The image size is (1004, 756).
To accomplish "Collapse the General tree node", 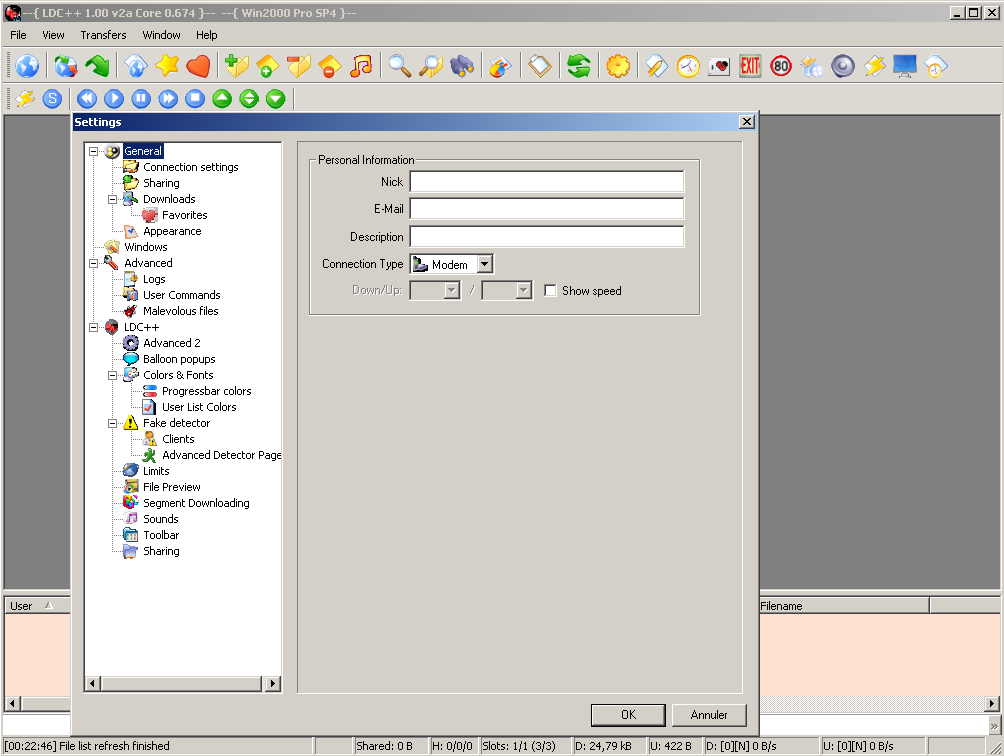I will click(93, 151).
